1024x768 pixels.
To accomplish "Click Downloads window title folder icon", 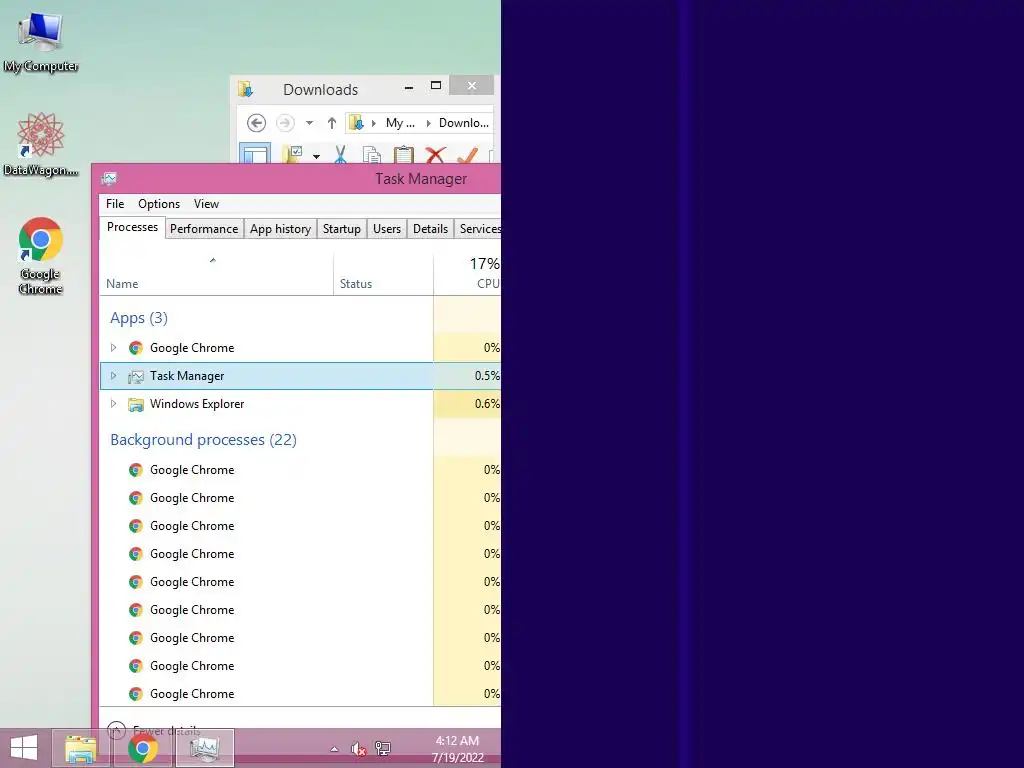I will 246,89.
